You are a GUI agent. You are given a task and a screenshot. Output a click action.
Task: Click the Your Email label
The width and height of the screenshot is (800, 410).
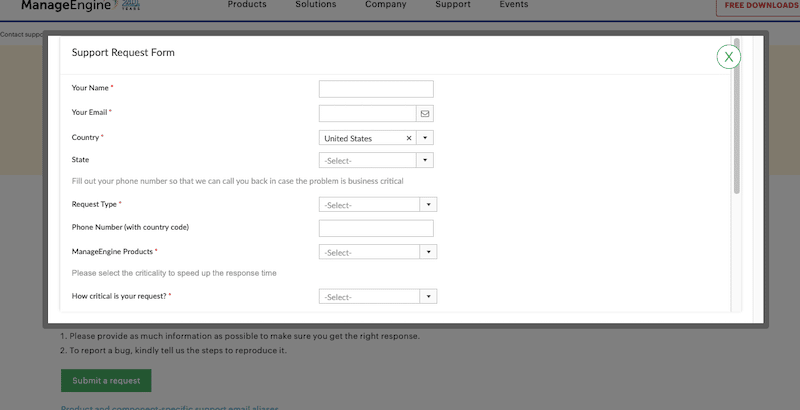coord(89,112)
